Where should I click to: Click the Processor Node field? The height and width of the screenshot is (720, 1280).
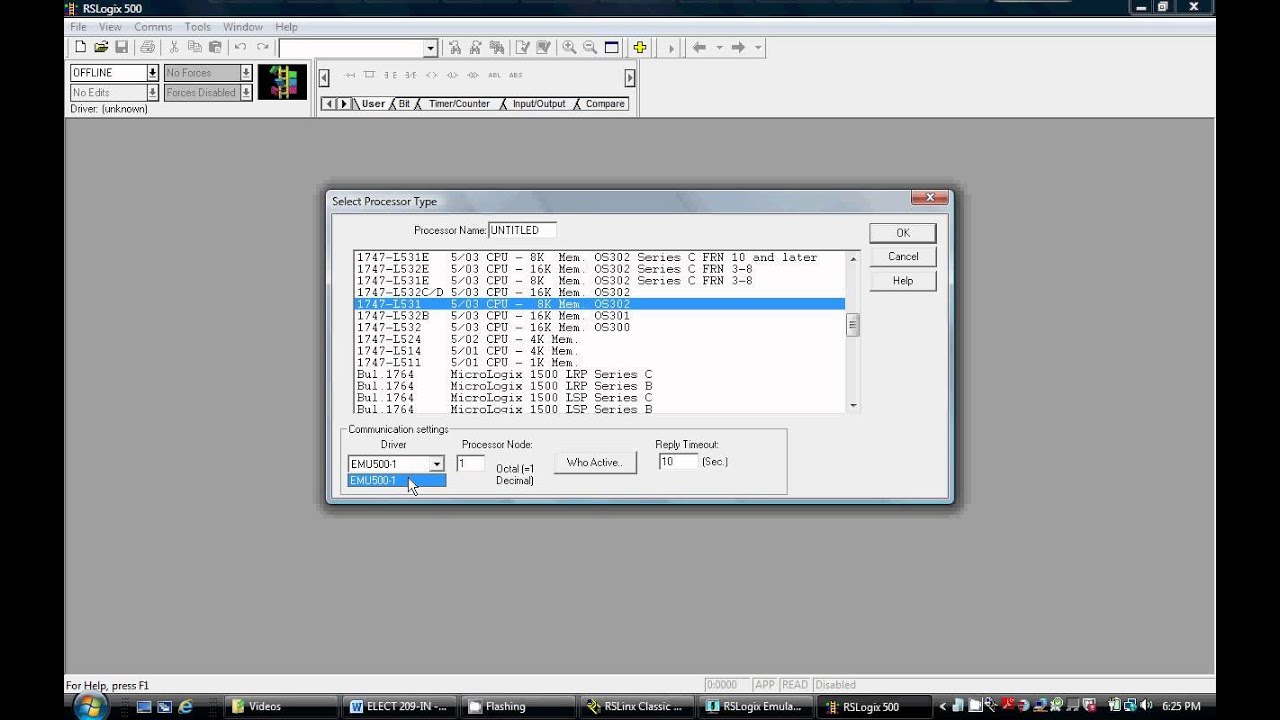471,463
